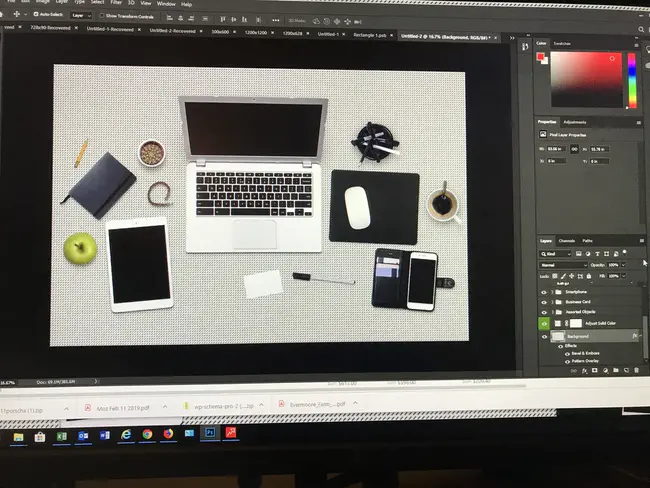Screen dimensions: 650x488
Task: Click align top edges icon
Action: click(223, 19)
